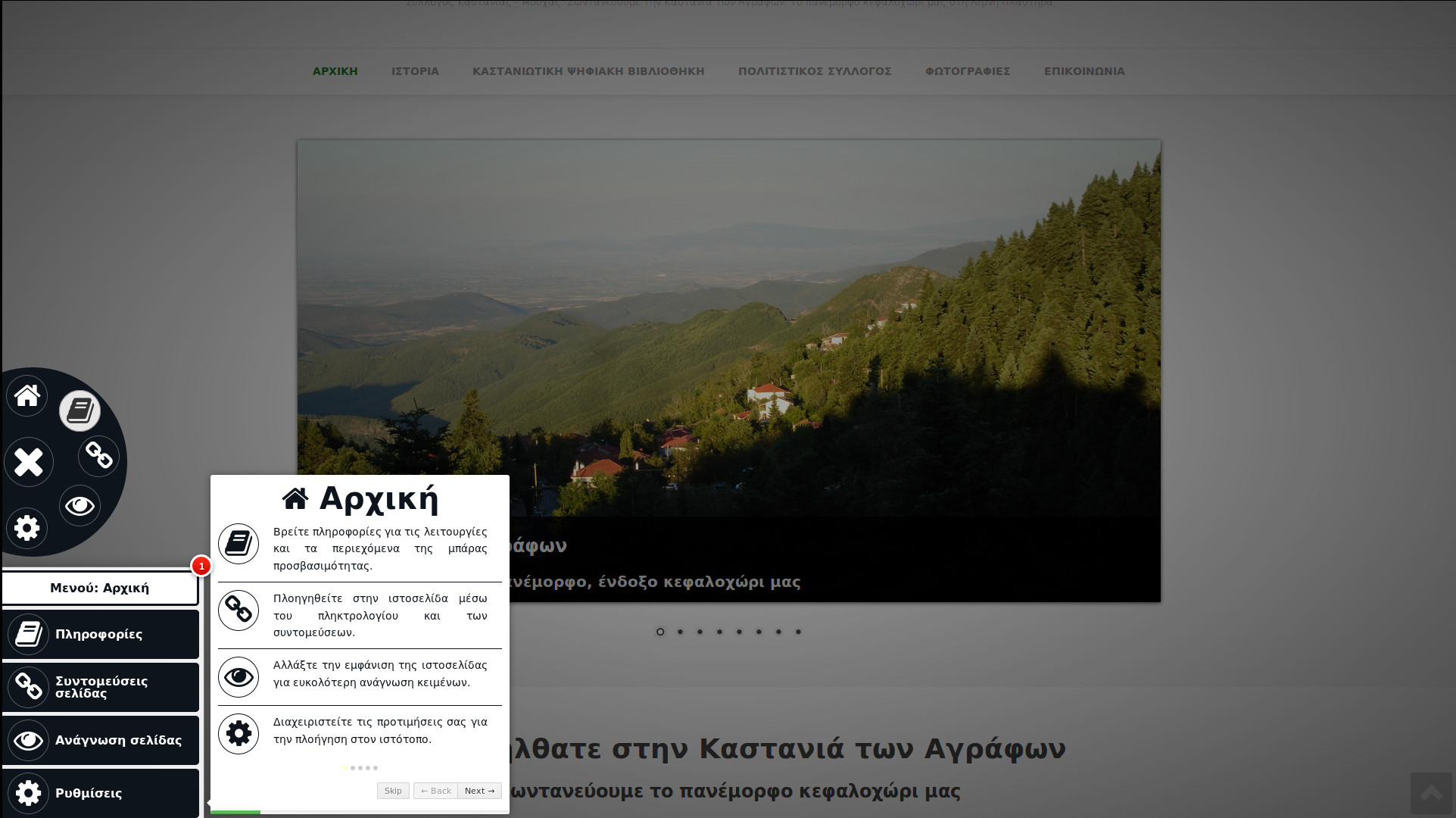
Task: Select sixth slideshow indicator dot
Action: [759, 632]
